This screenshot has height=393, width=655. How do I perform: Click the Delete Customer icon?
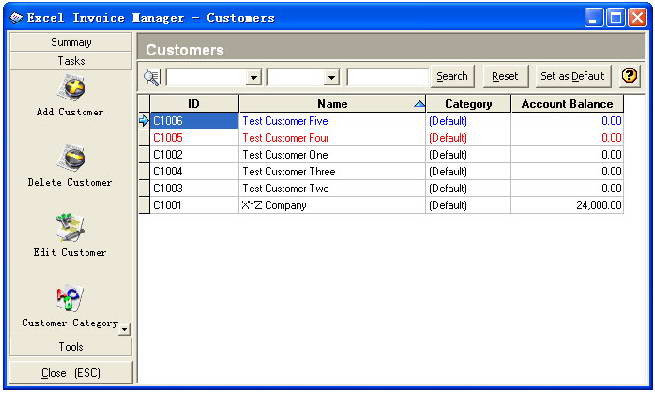(71, 158)
